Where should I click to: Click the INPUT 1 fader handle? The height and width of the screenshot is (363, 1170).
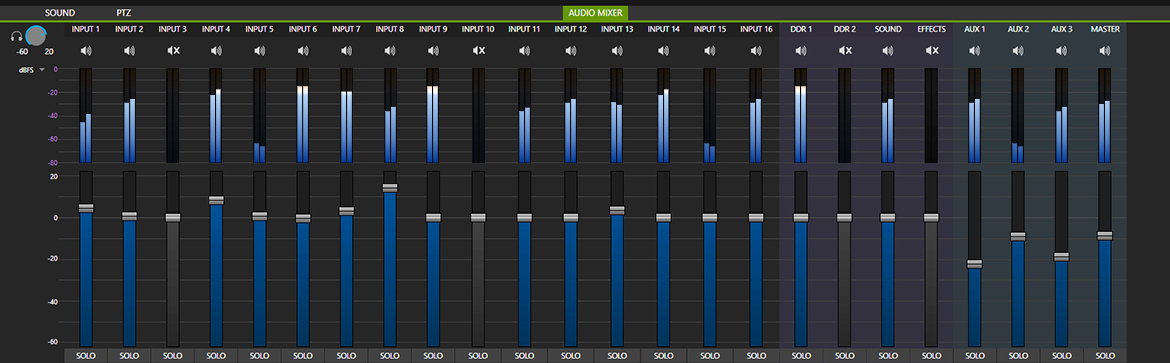click(x=86, y=208)
